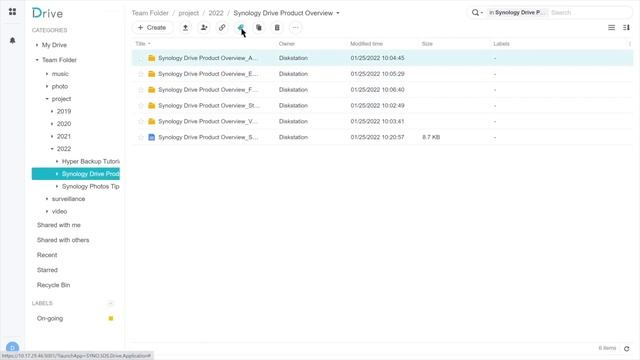The image size is (640, 360).
Task: Collapse the project folder arrow
Action: pos(47,99)
